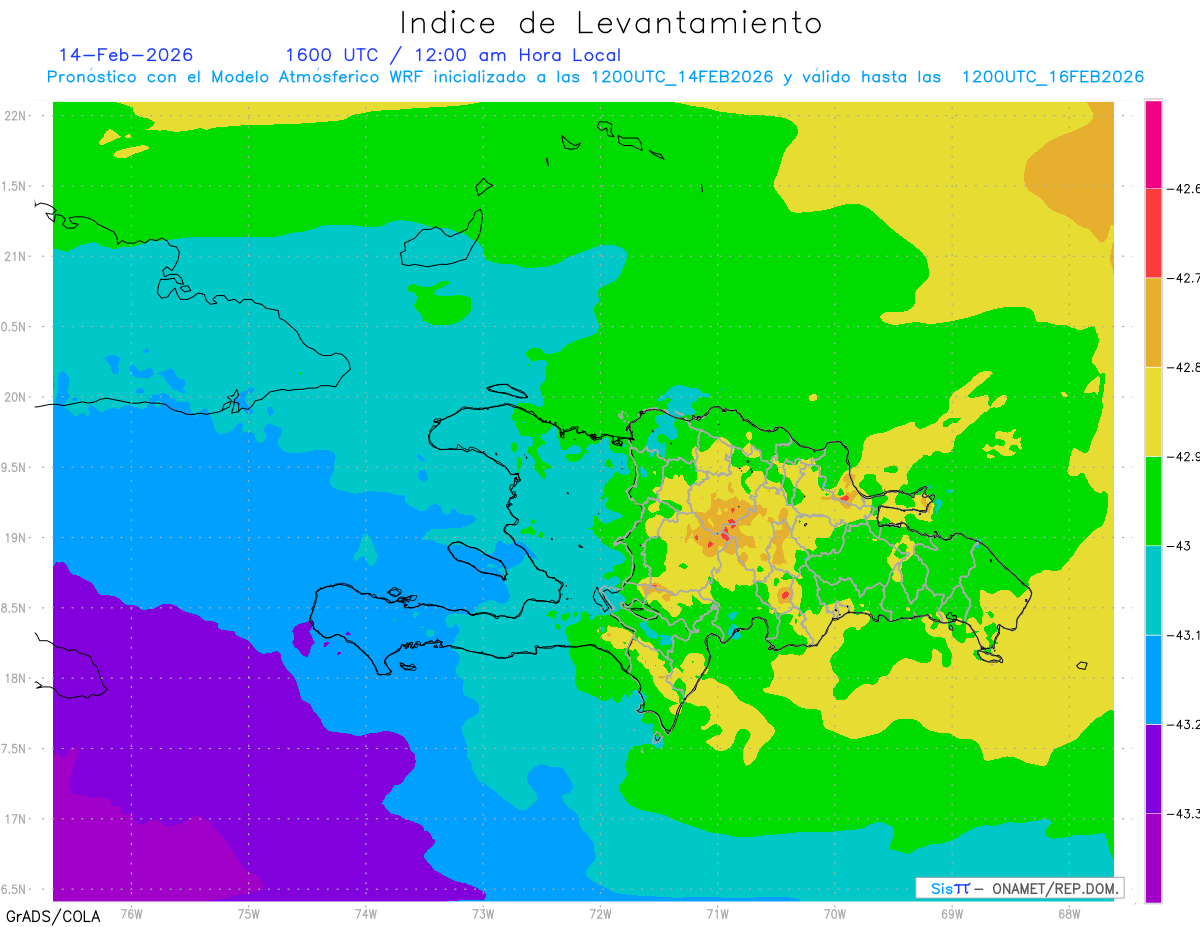
Task: Click the "1600 UTC / 12:00 am Hora Local" text
Action: [x=453, y=55]
